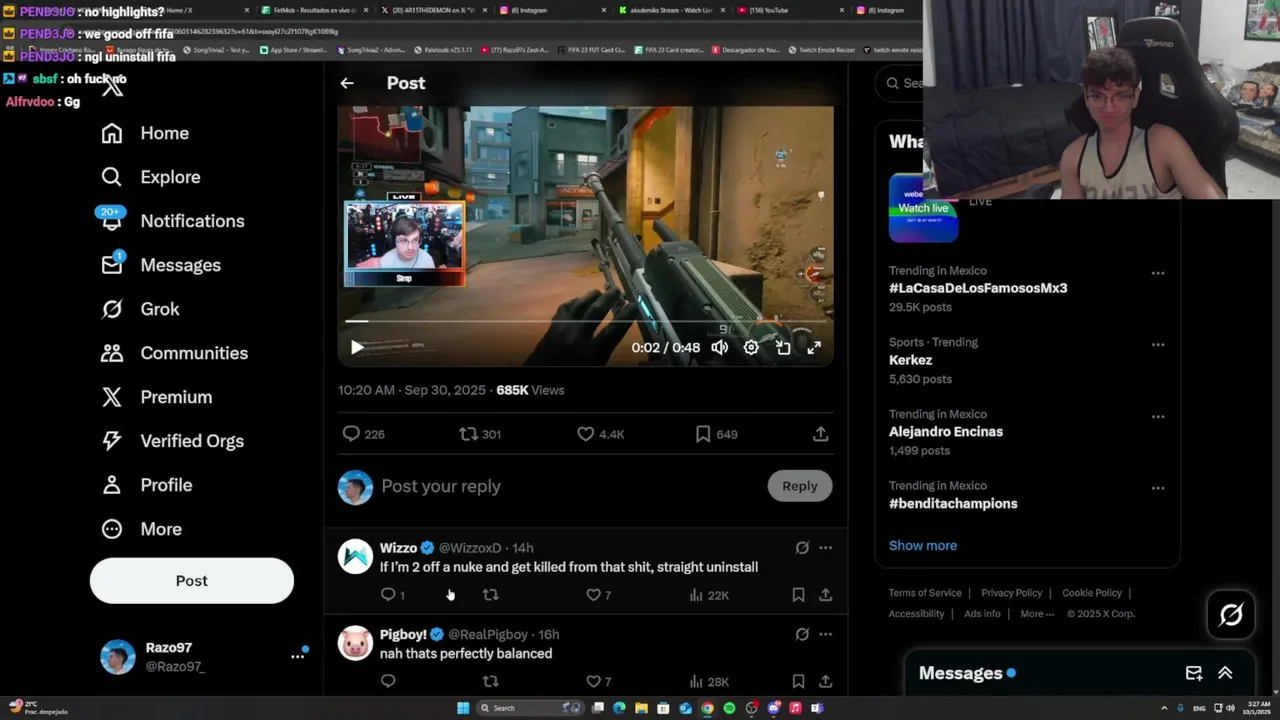Share Pigboy's reply
The height and width of the screenshot is (720, 1280).
coord(825,681)
